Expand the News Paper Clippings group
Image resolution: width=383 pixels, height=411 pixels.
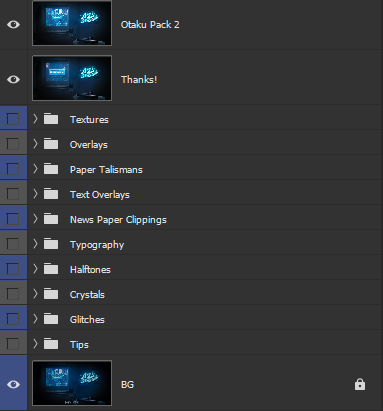tap(35, 219)
